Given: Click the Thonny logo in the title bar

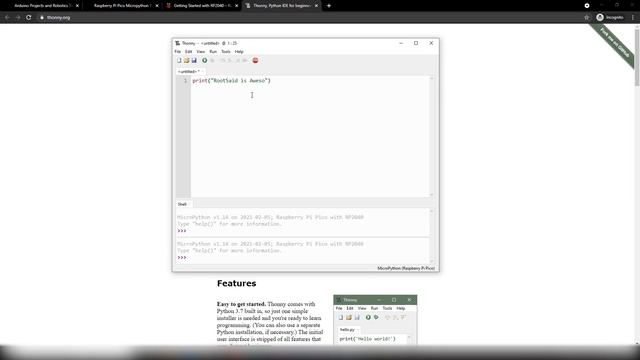Looking at the screenshot, I should coord(178,43).
